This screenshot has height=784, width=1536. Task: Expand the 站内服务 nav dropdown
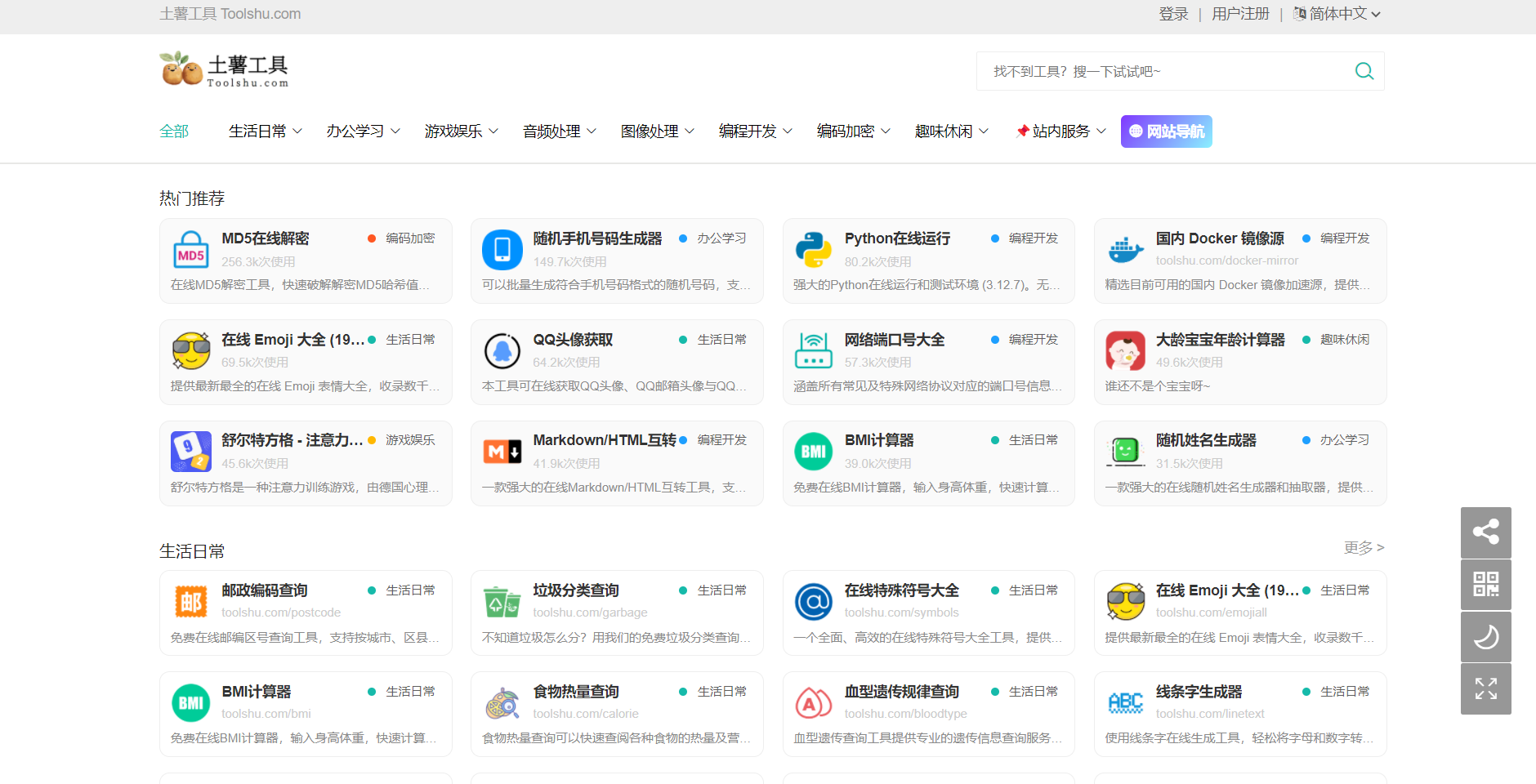(x=1061, y=131)
